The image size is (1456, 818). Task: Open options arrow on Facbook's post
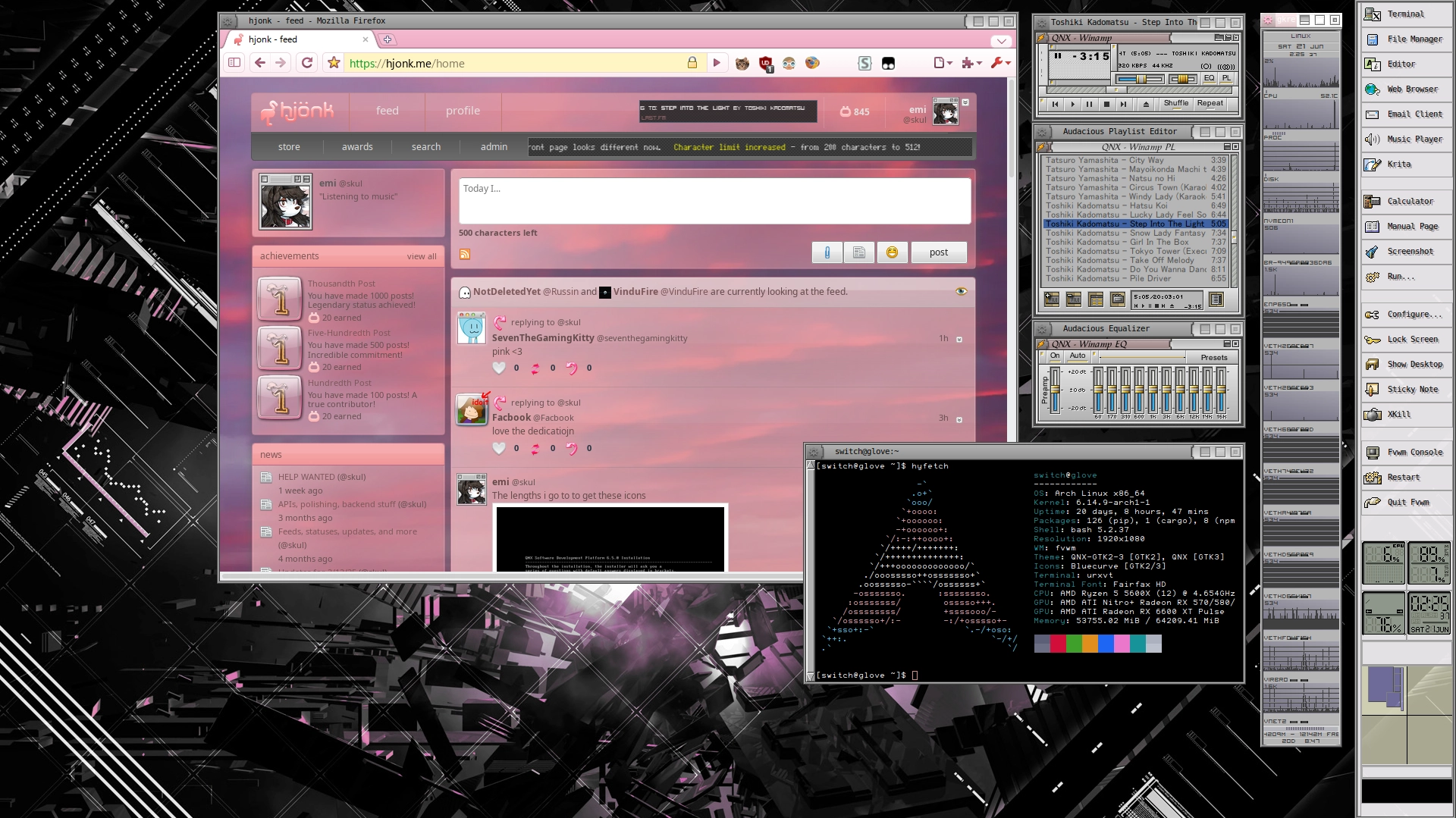click(959, 420)
